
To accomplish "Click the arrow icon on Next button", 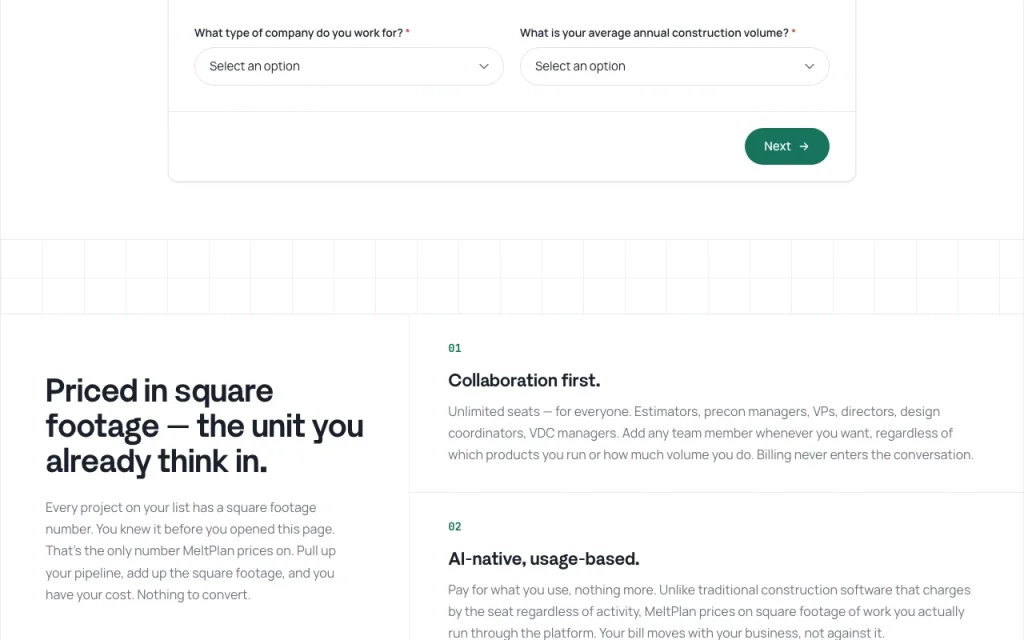I will coord(804,146).
